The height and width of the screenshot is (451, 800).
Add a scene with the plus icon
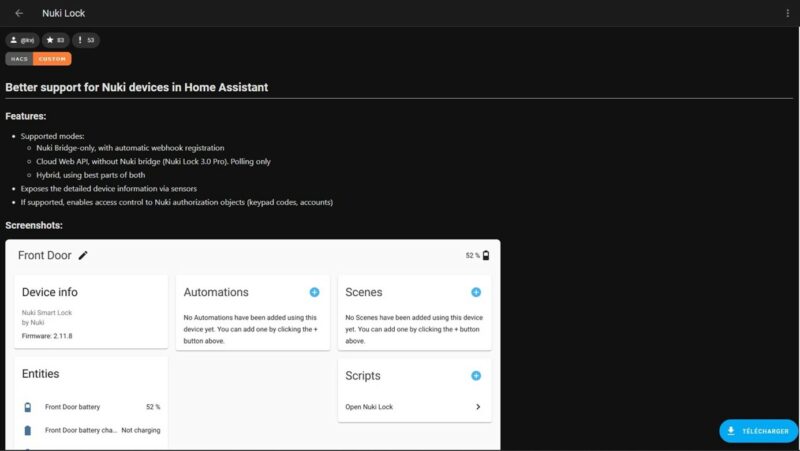pos(476,292)
